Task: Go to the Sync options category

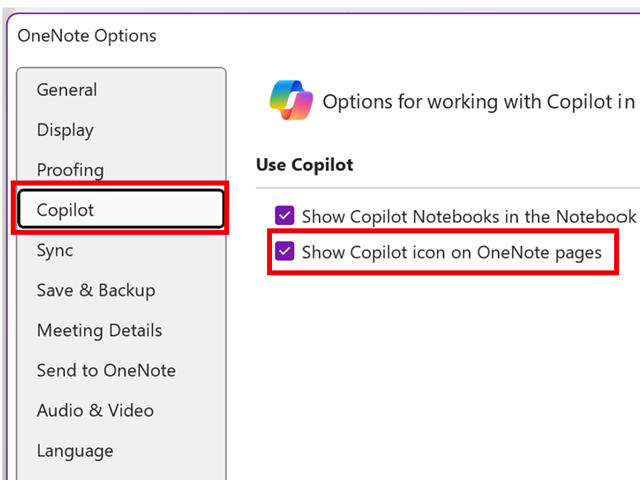Action: click(55, 250)
